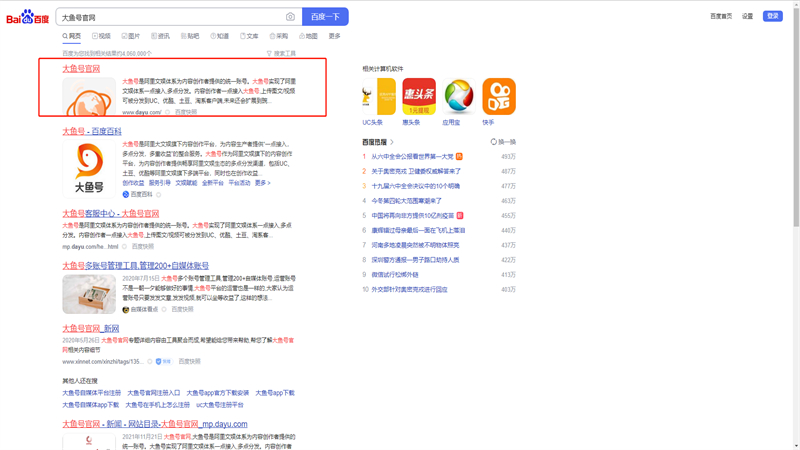Click the page vertical scrollbar
Screen dimensions: 800x450
point(796,200)
